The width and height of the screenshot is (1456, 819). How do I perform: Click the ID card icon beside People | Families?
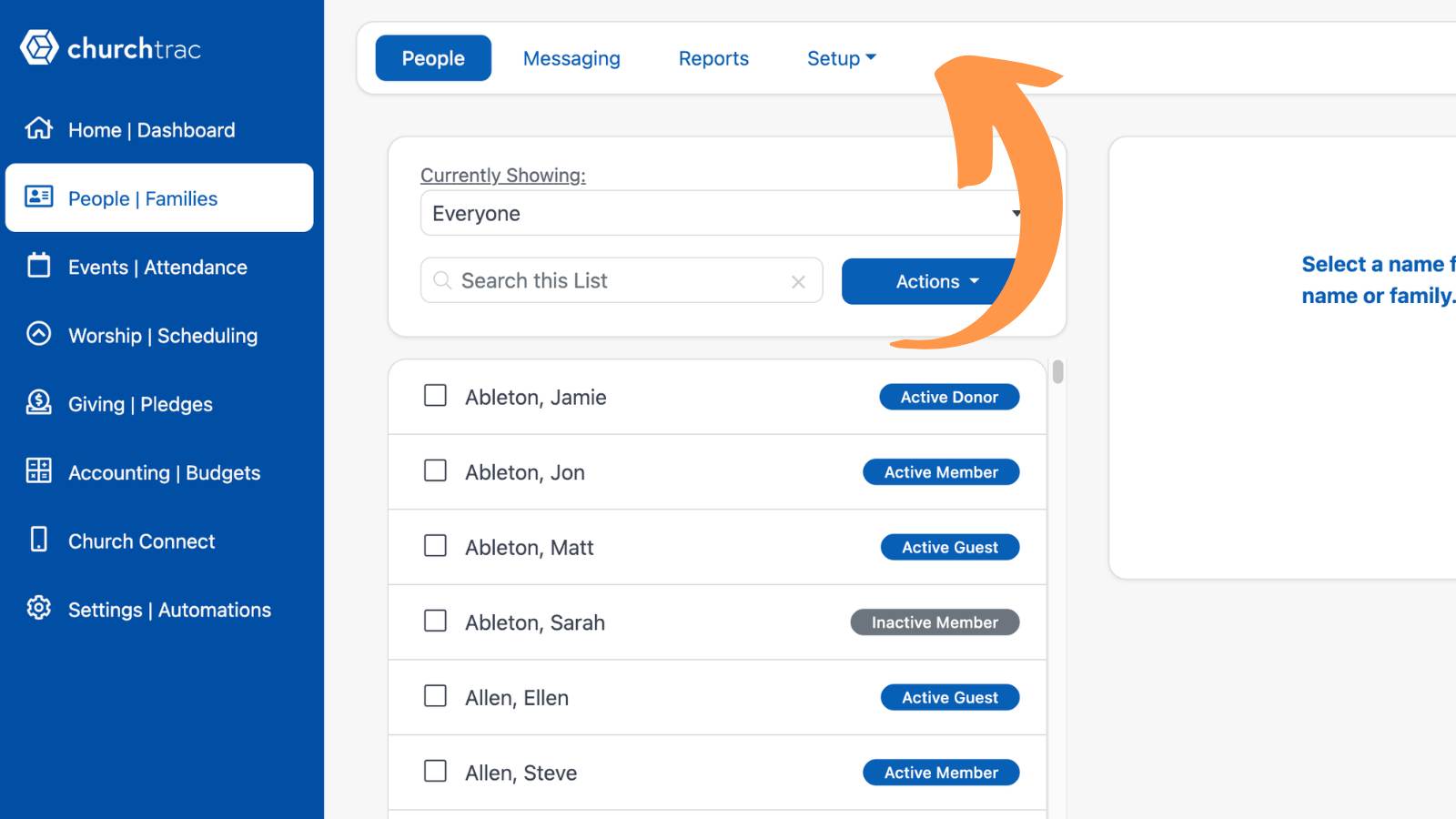[38, 197]
